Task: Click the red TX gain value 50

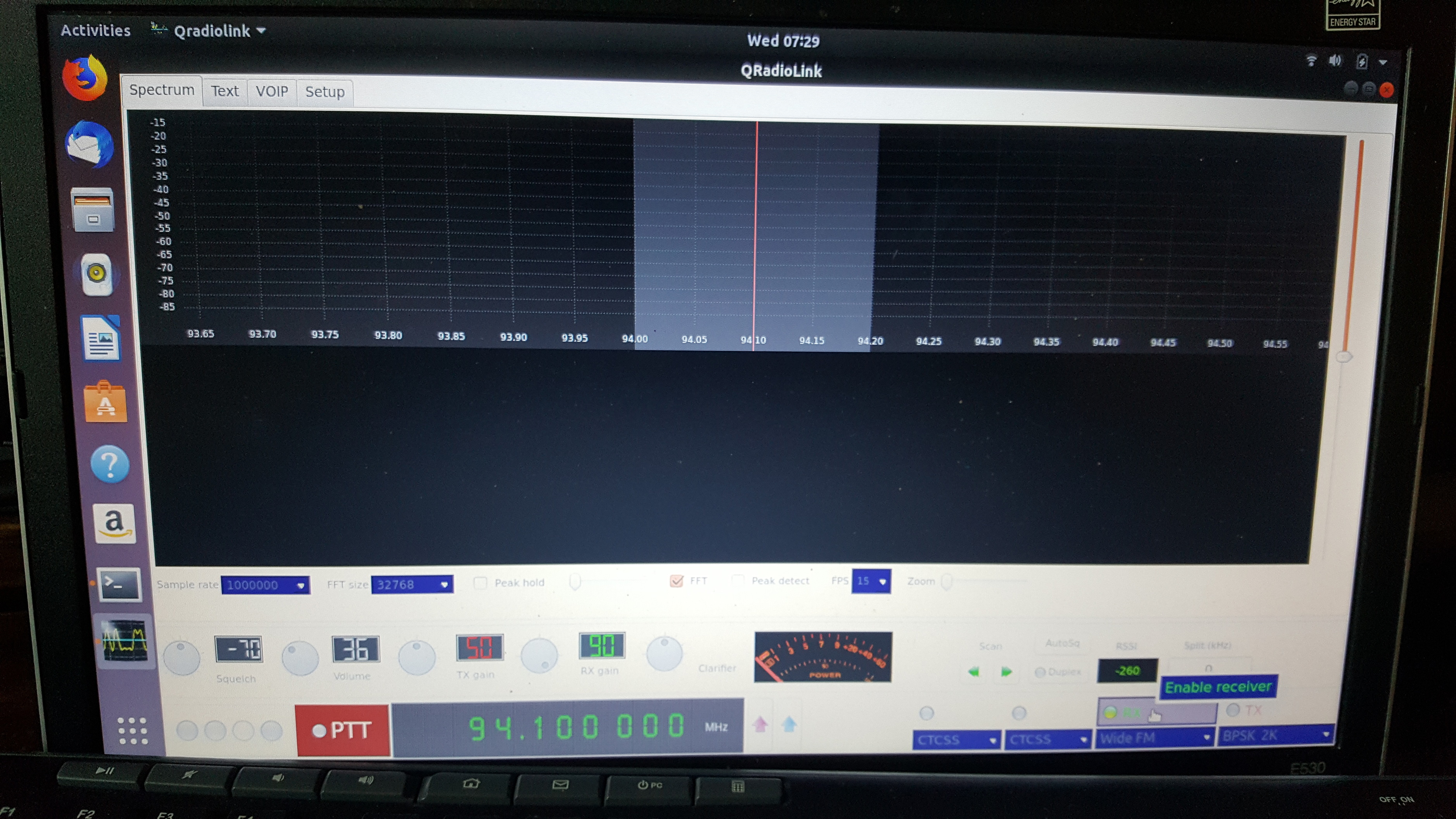Action: [x=479, y=648]
